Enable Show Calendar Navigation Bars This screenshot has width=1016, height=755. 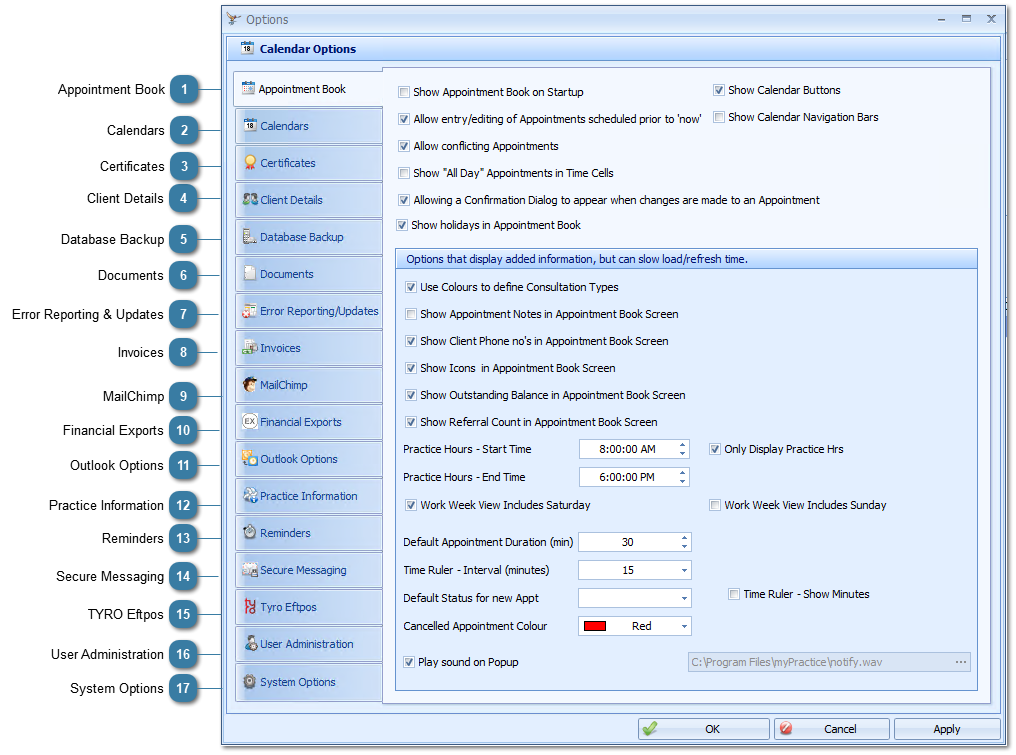pyautogui.click(x=719, y=117)
